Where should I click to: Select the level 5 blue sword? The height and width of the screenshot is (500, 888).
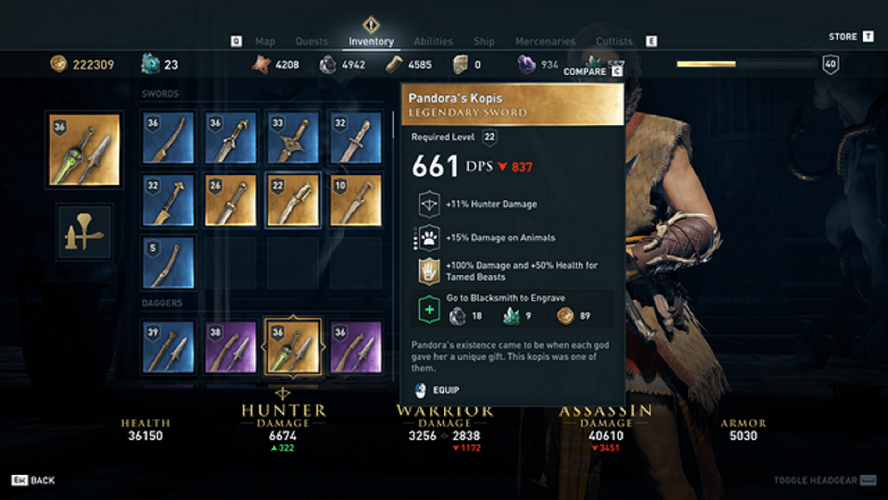[x=168, y=263]
